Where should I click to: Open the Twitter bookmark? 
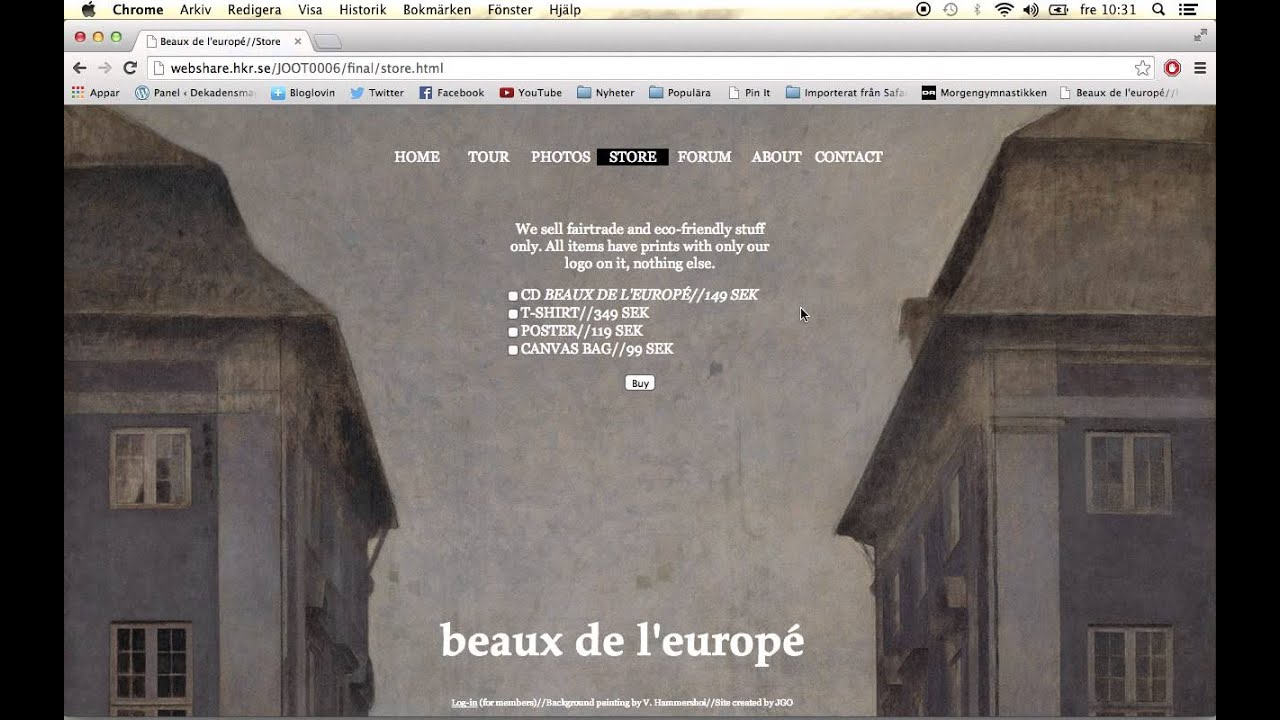377,92
